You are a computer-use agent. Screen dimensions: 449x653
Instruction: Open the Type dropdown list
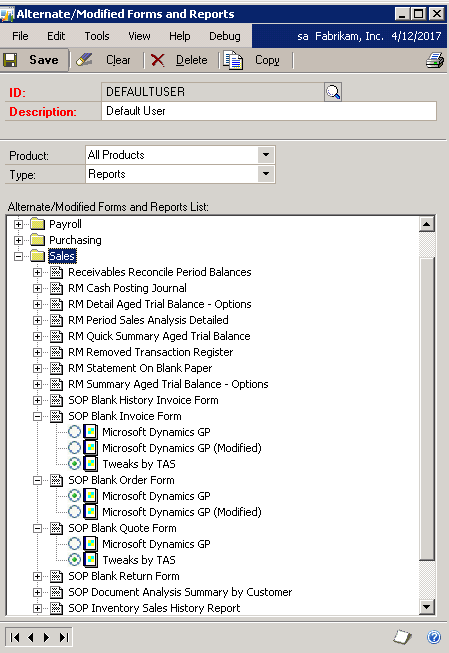[266, 174]
